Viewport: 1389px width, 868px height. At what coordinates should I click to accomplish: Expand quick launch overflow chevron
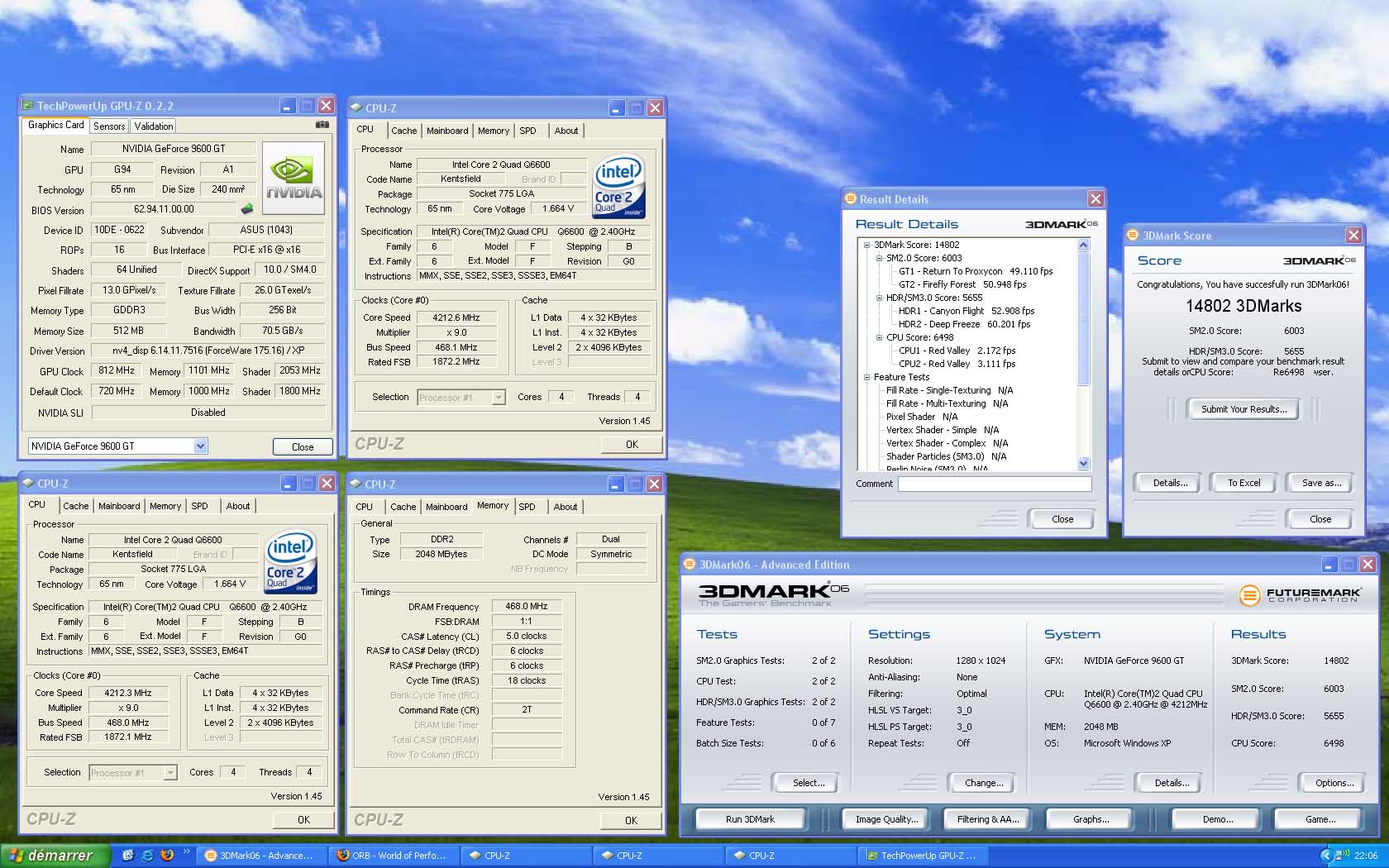[x=187, y=851]
